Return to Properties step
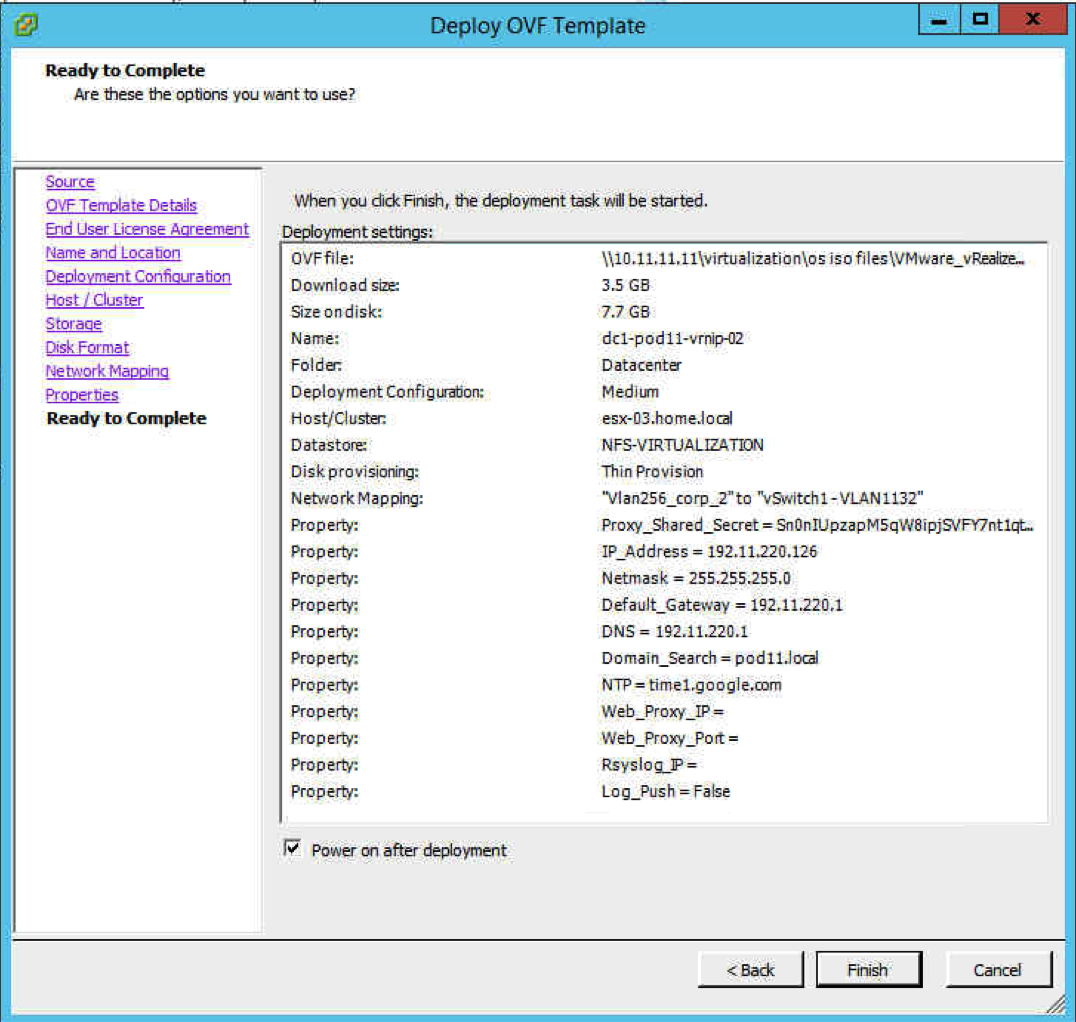 click(82, 395)
